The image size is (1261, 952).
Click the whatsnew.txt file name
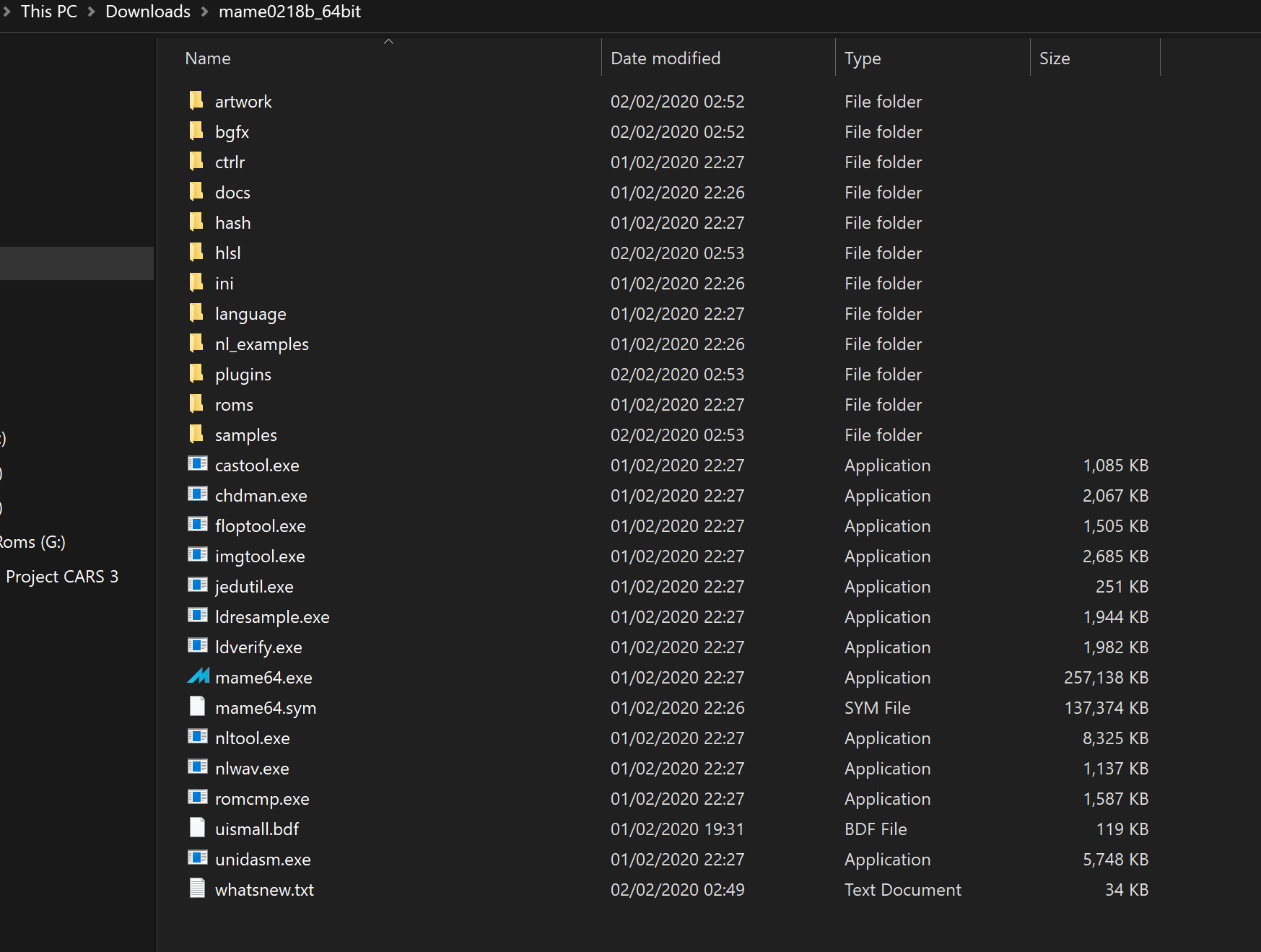(x=264, y=890)
